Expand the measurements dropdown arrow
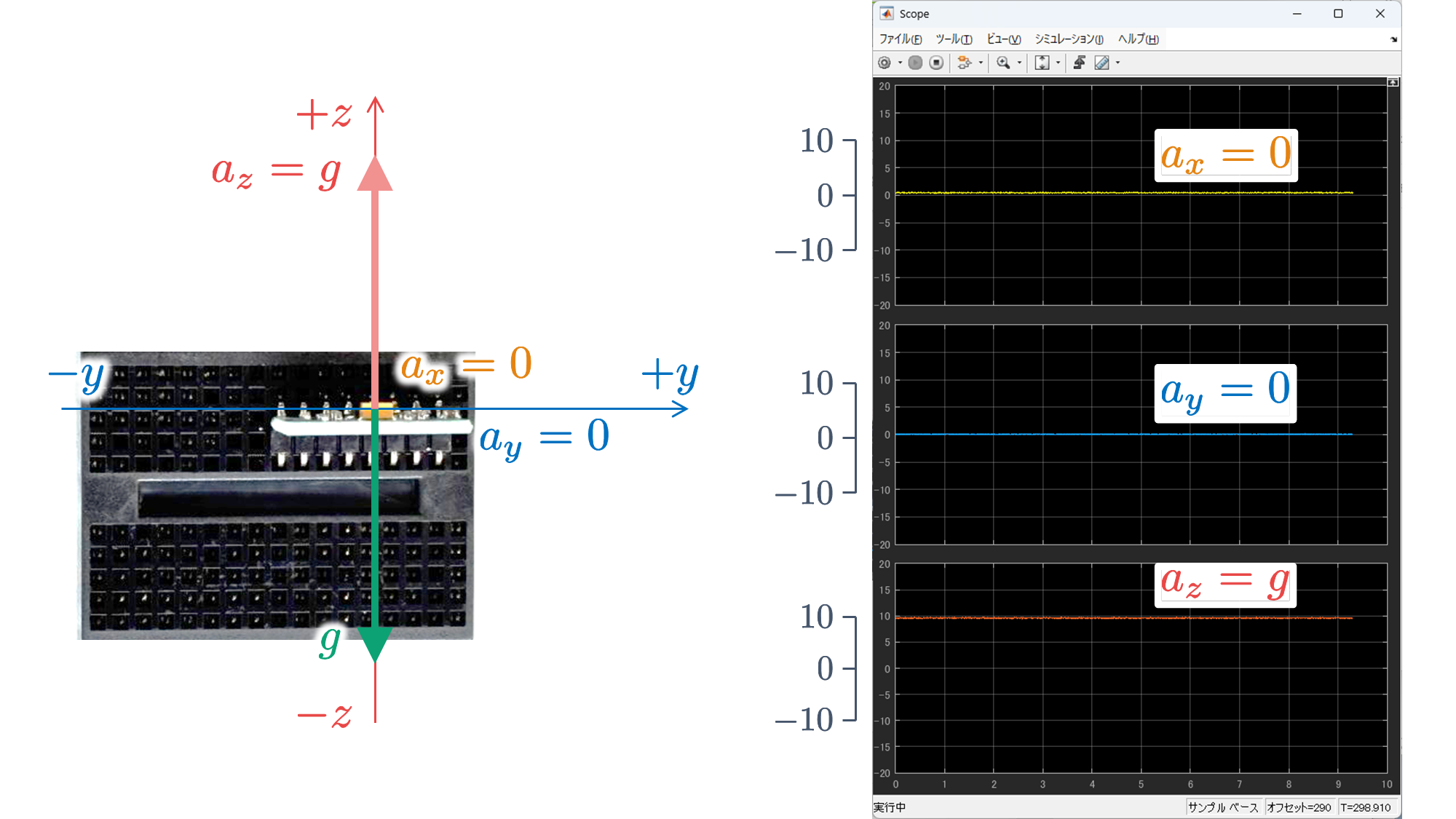Viewport: 1456px width, 819px height. (1117, 63)
